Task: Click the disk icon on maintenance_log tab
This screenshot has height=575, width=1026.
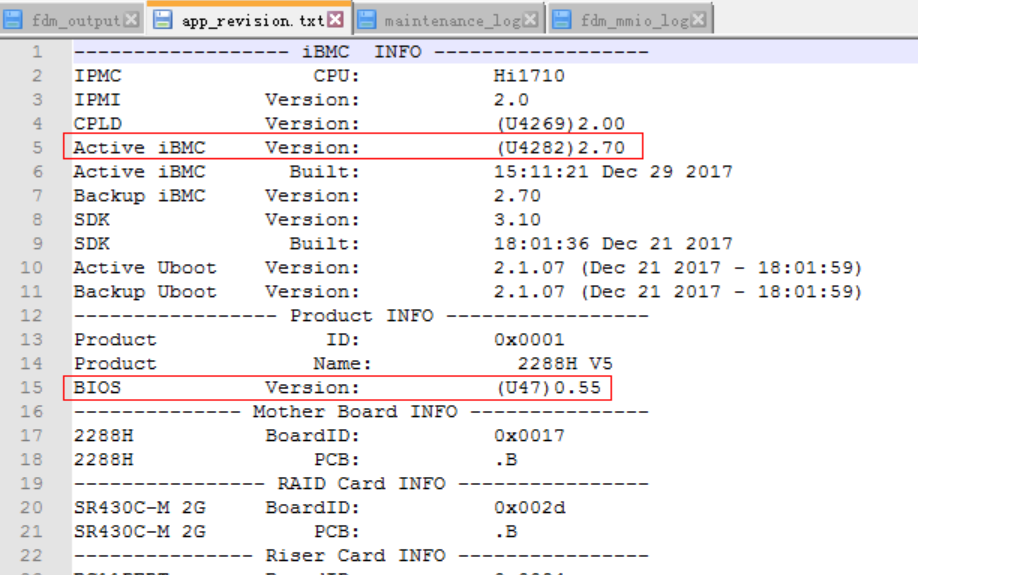Action: (x=367, y=20)
